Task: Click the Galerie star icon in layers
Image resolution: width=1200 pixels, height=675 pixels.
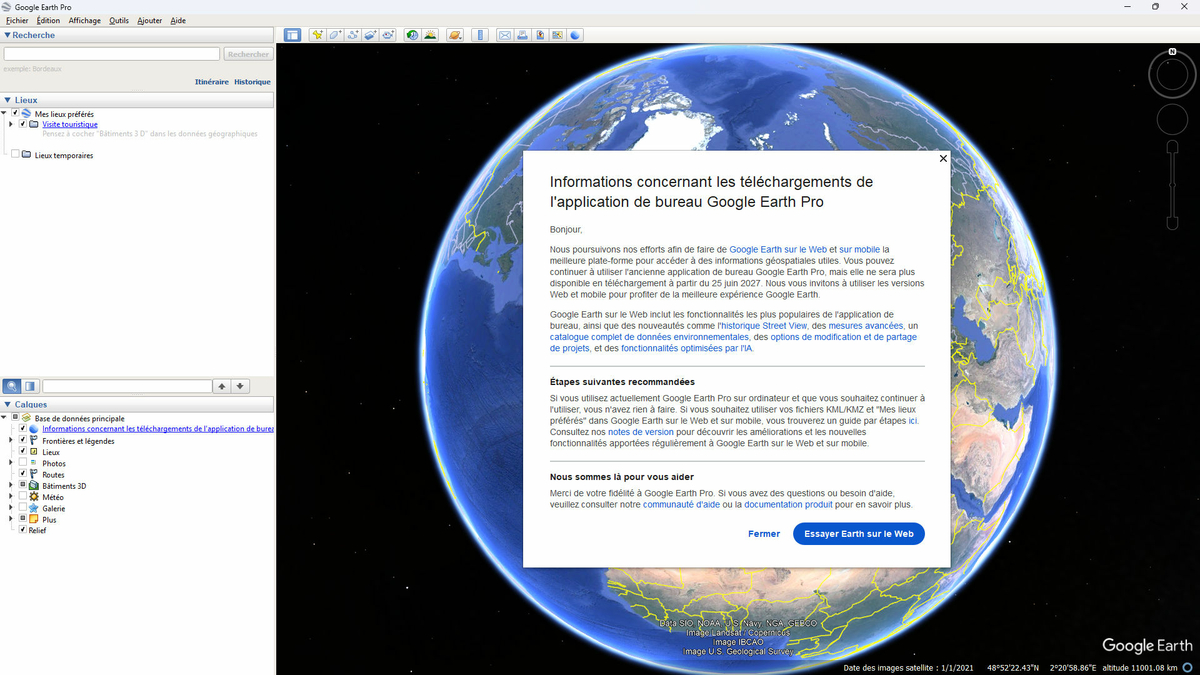Action: click(34, 508)
